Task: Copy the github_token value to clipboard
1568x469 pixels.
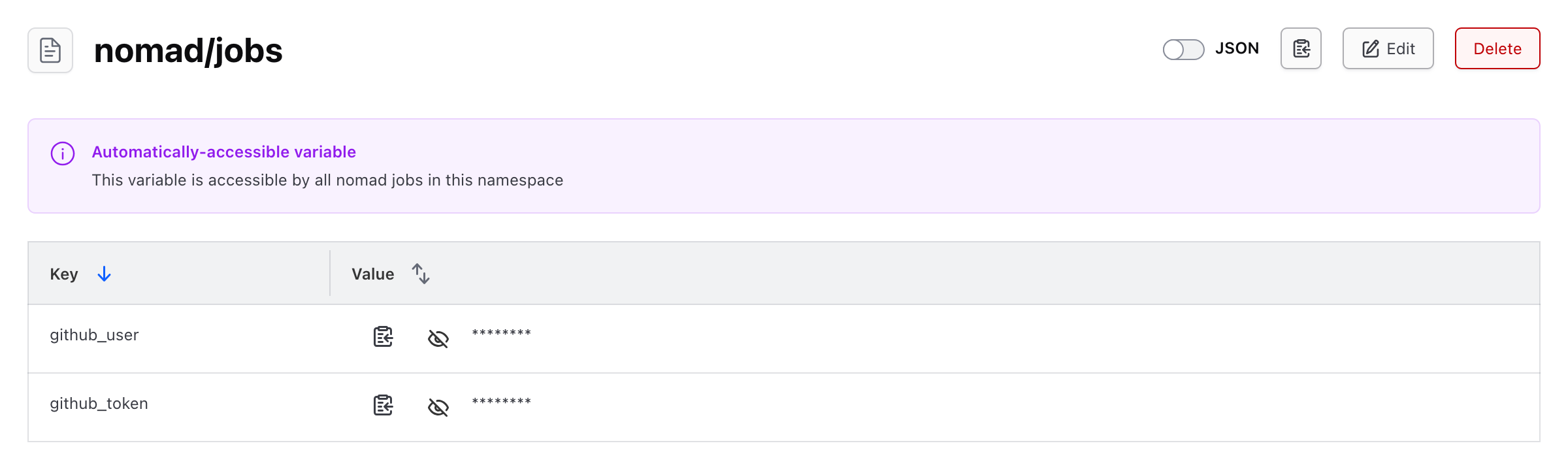Action: click(383, 406)
